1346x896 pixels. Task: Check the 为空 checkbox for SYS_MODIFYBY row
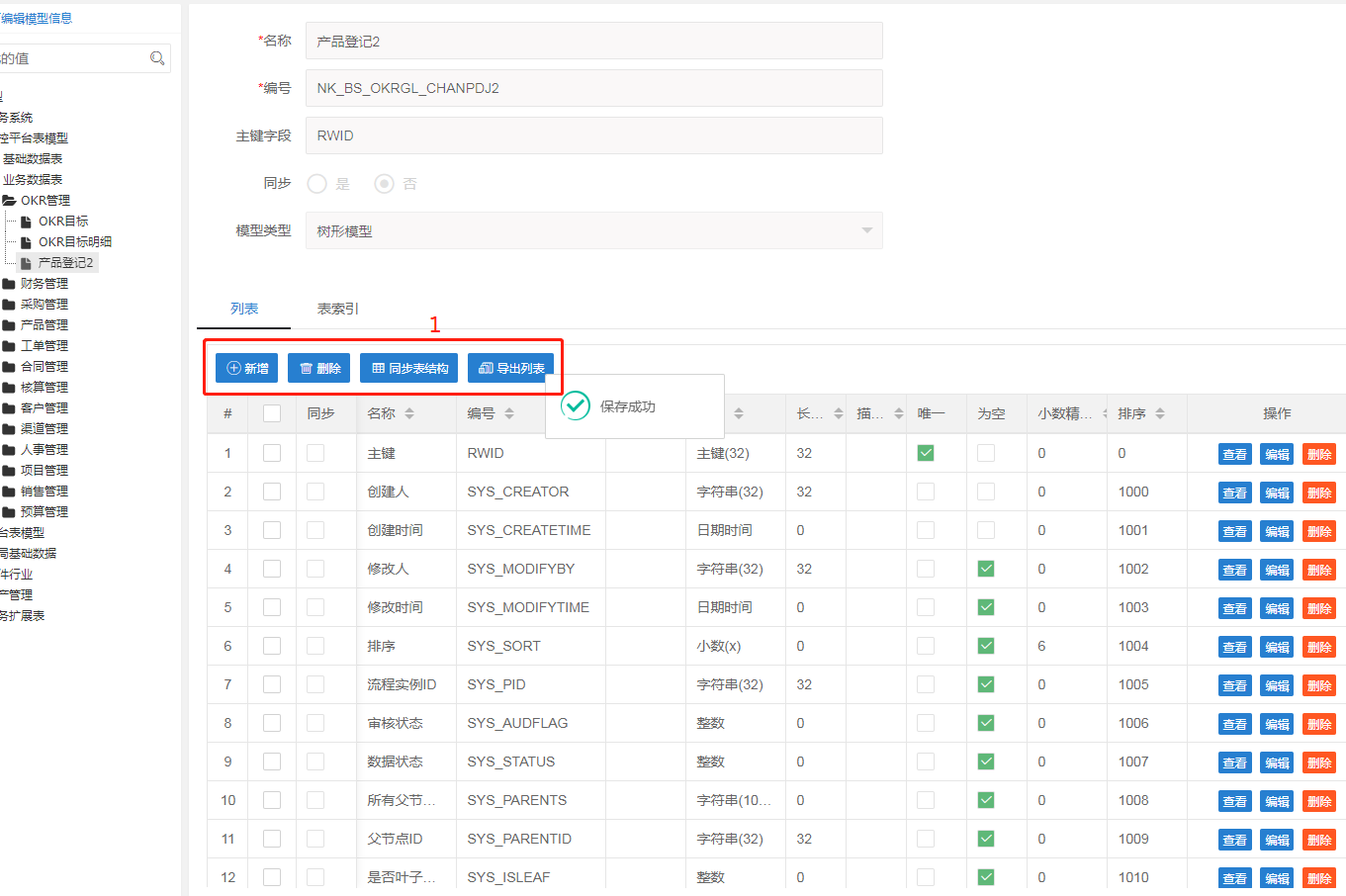[x=986, y=569]
